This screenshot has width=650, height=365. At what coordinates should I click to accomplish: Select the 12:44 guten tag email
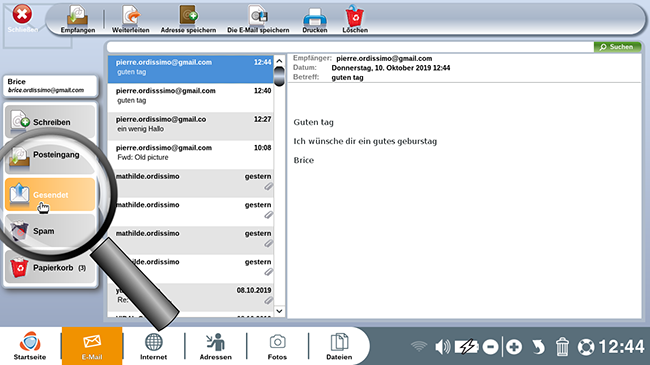click(x=190, y=69)
